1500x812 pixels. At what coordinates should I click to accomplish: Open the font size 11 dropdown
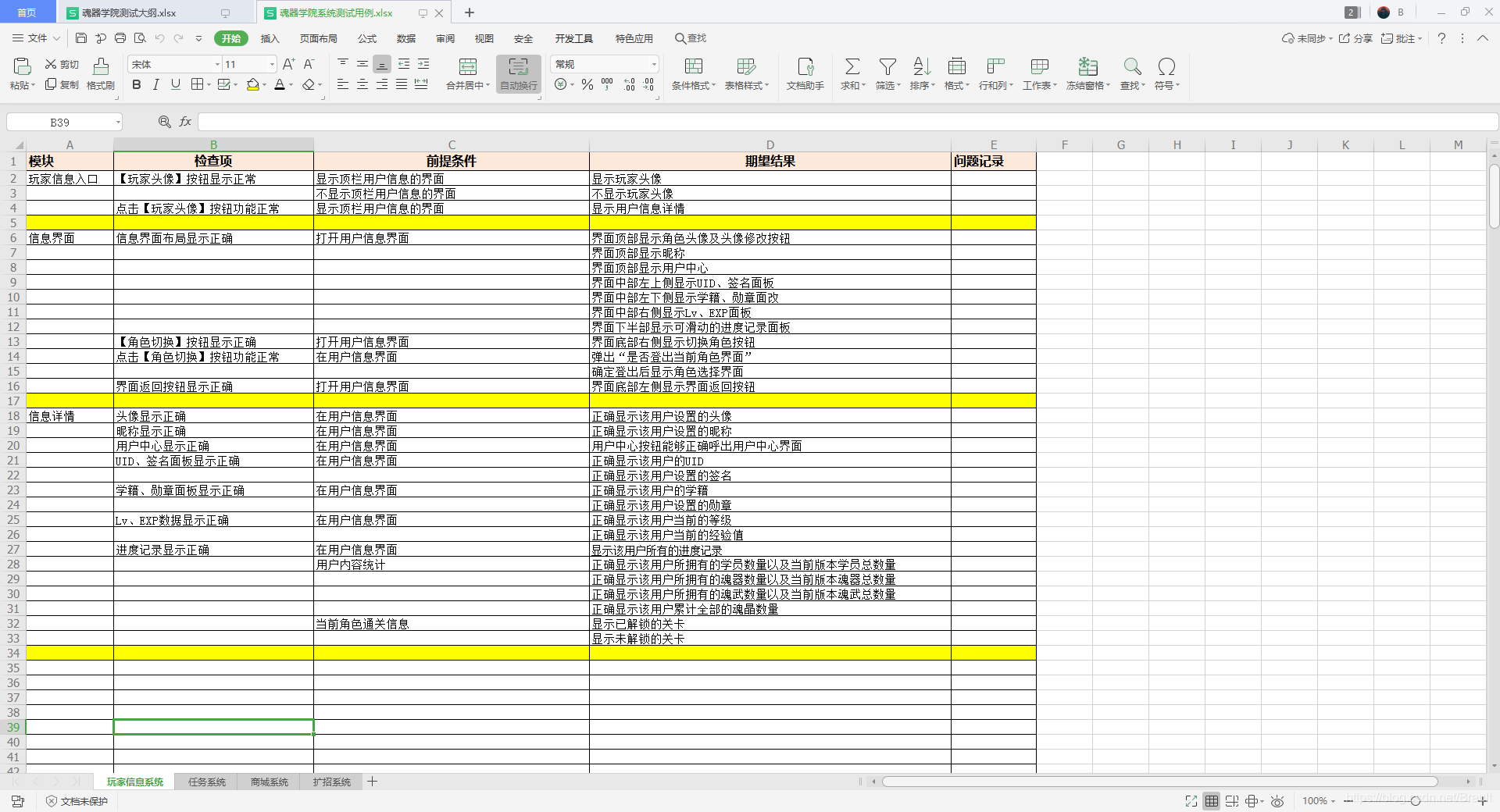point(272,64)
